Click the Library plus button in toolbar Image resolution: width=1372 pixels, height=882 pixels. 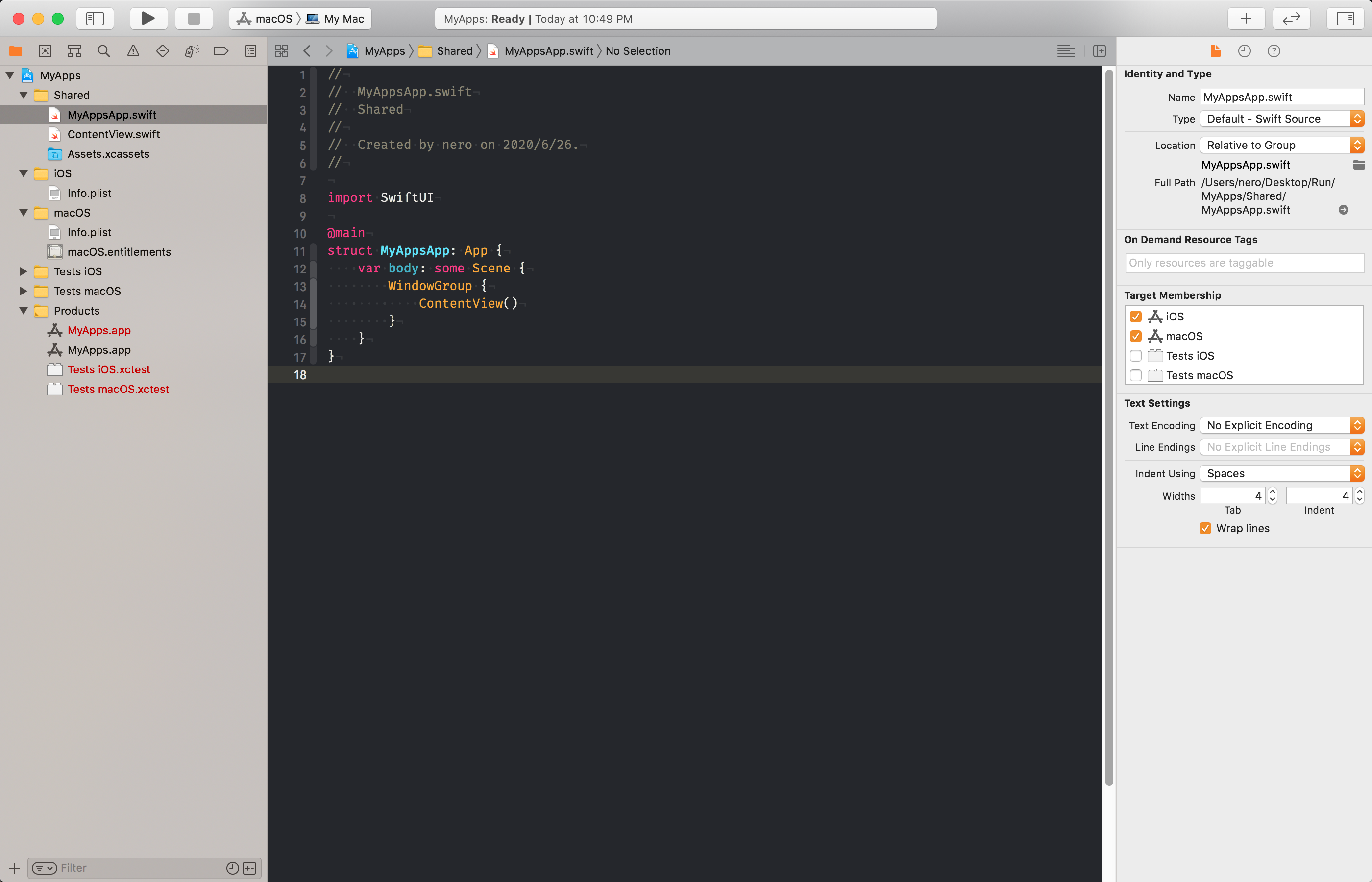[1246, 18]
